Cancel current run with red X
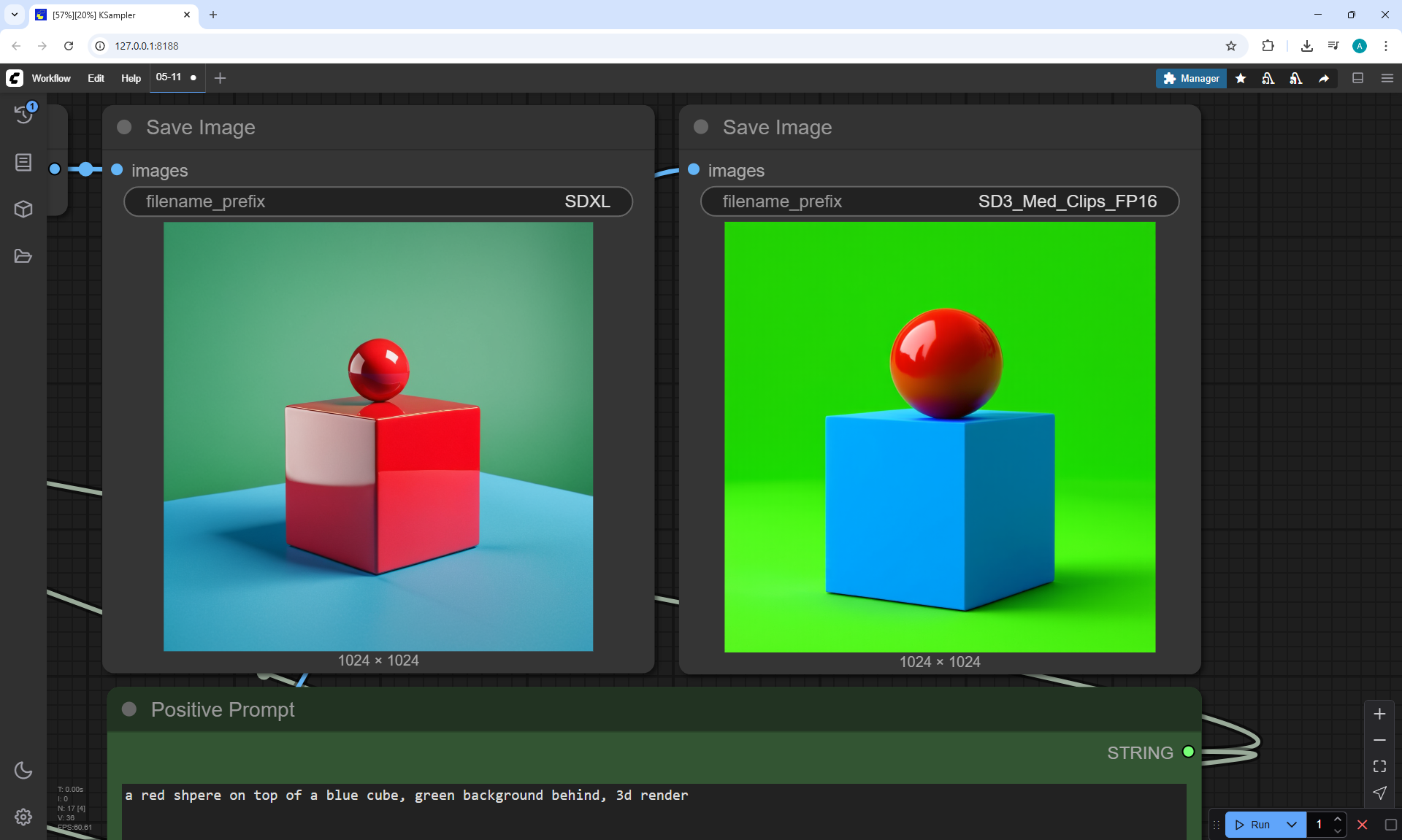 pyautogui.click(x=1362, y=825)
